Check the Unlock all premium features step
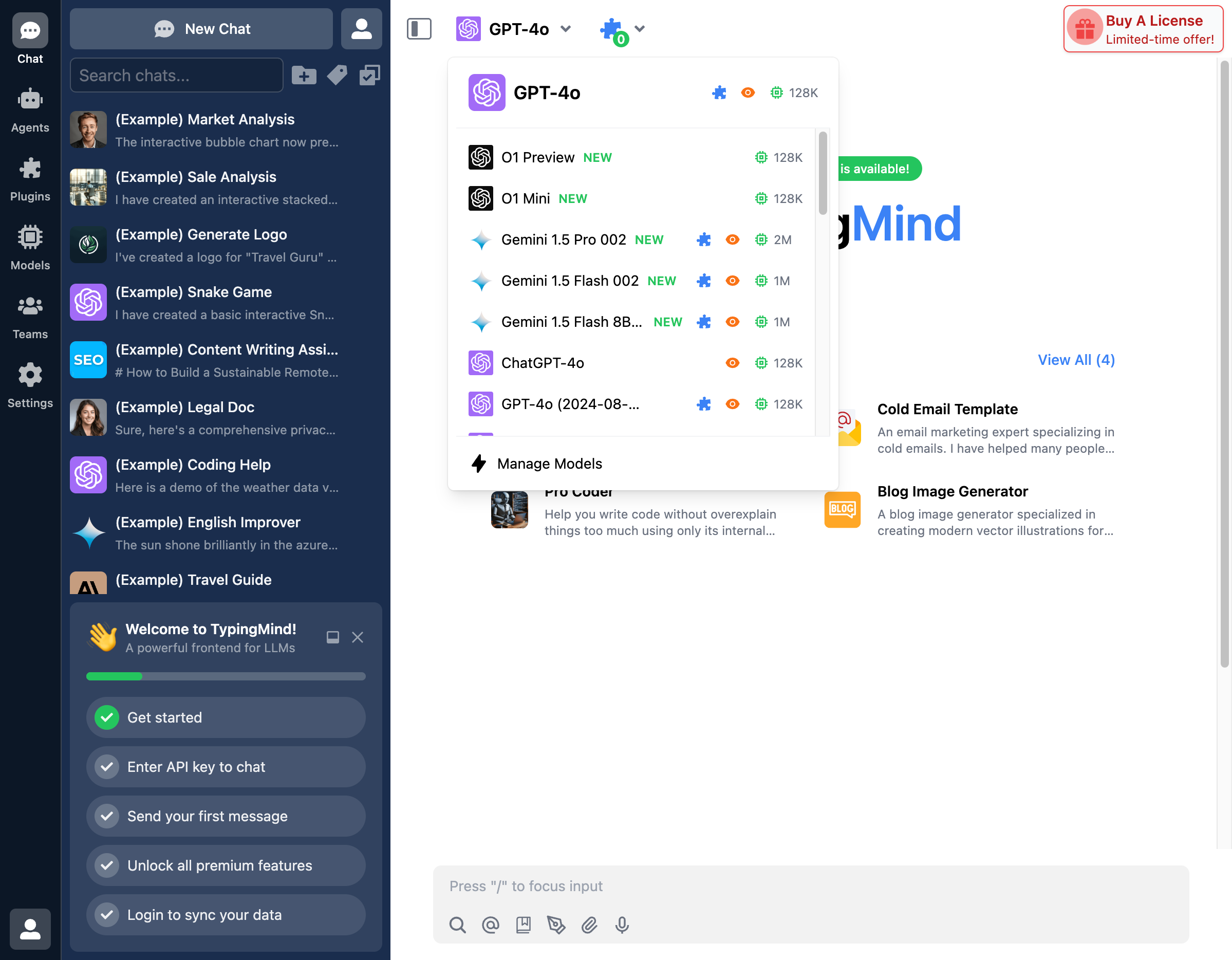 click(225, 865)
